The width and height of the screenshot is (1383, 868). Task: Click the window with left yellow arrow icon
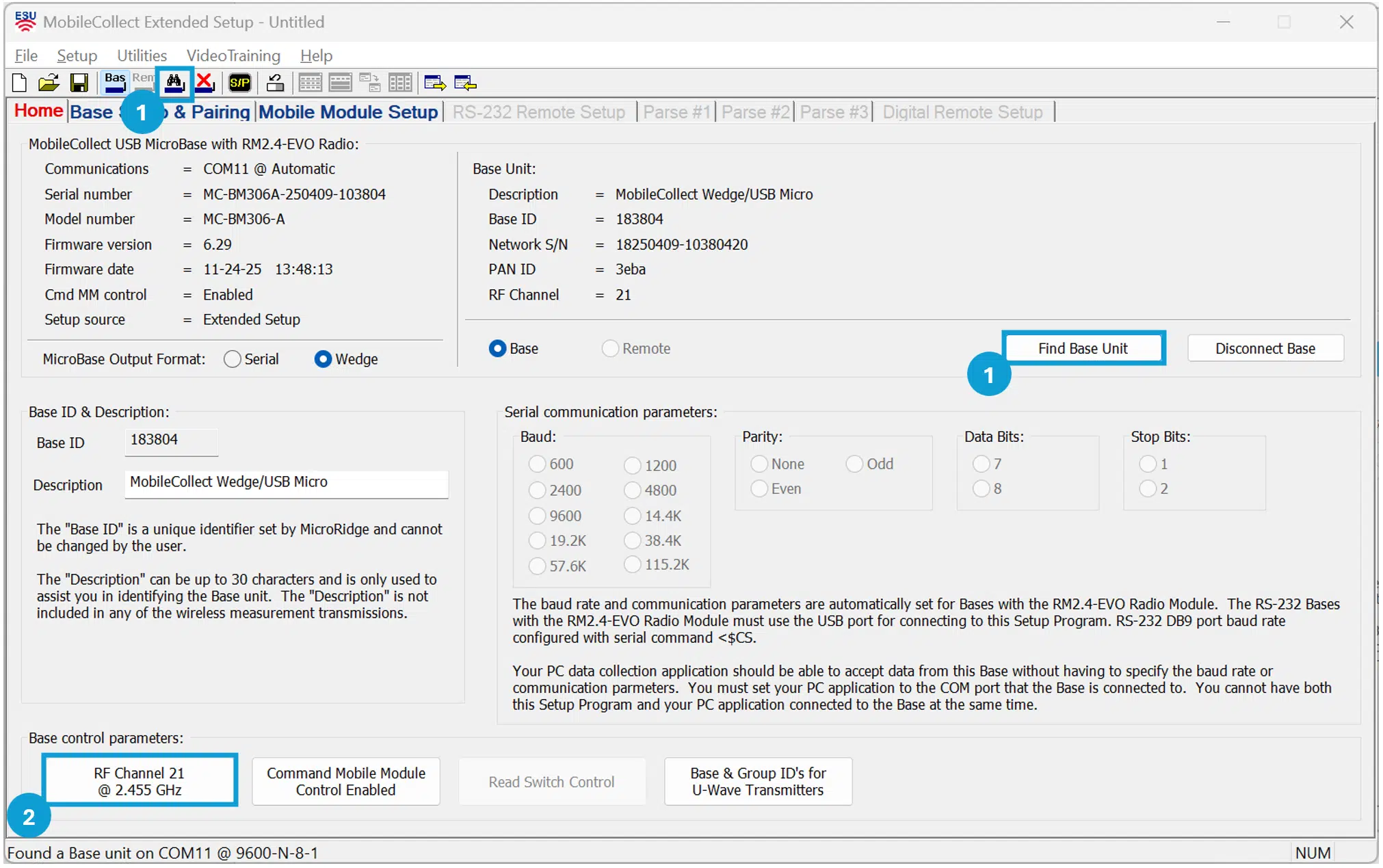465,83
